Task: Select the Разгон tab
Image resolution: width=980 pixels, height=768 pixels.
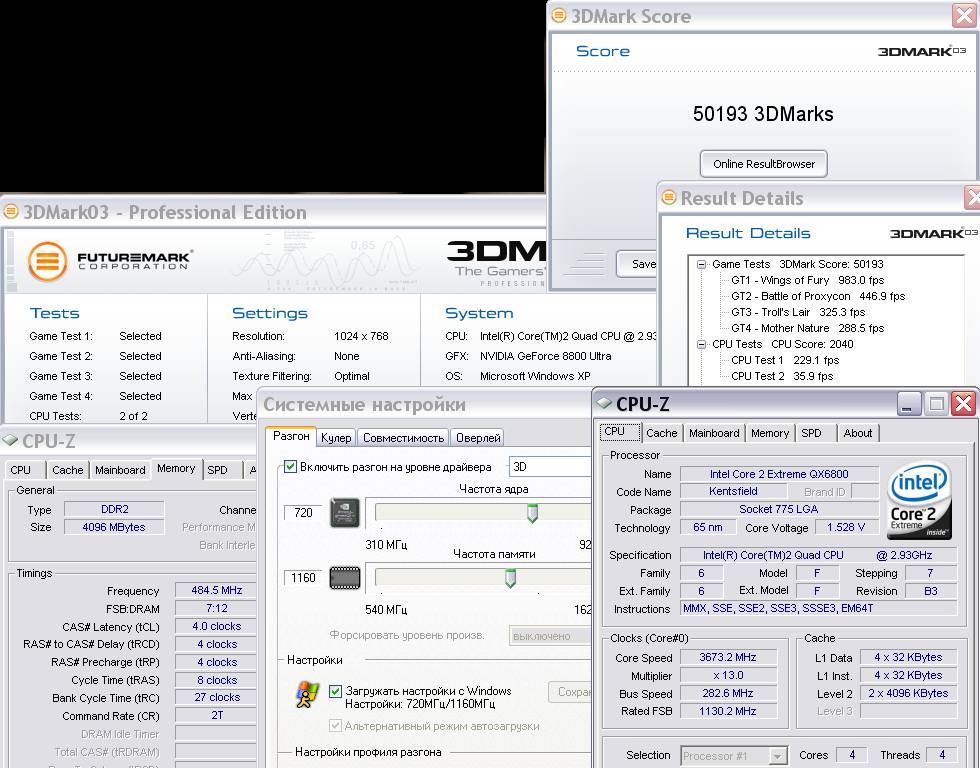Action: [x=291, y=436]
